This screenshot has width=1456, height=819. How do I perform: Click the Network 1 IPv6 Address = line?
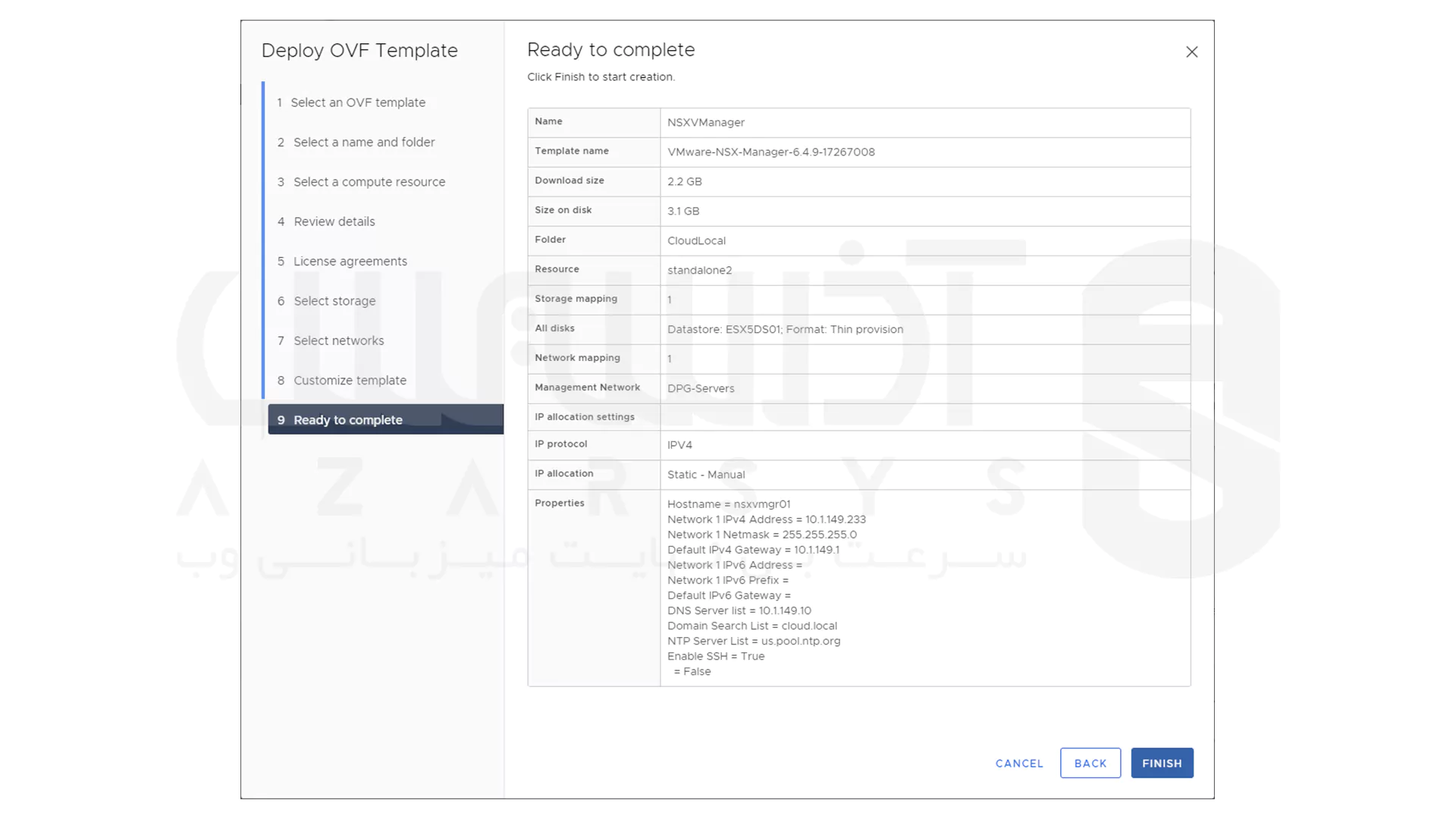(x=734, y=565)
